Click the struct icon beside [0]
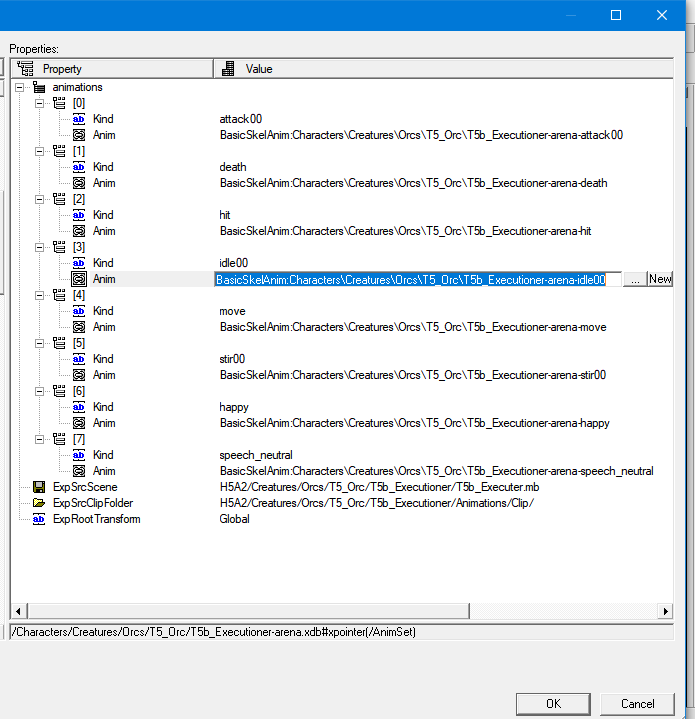 [x=59, y=103]
